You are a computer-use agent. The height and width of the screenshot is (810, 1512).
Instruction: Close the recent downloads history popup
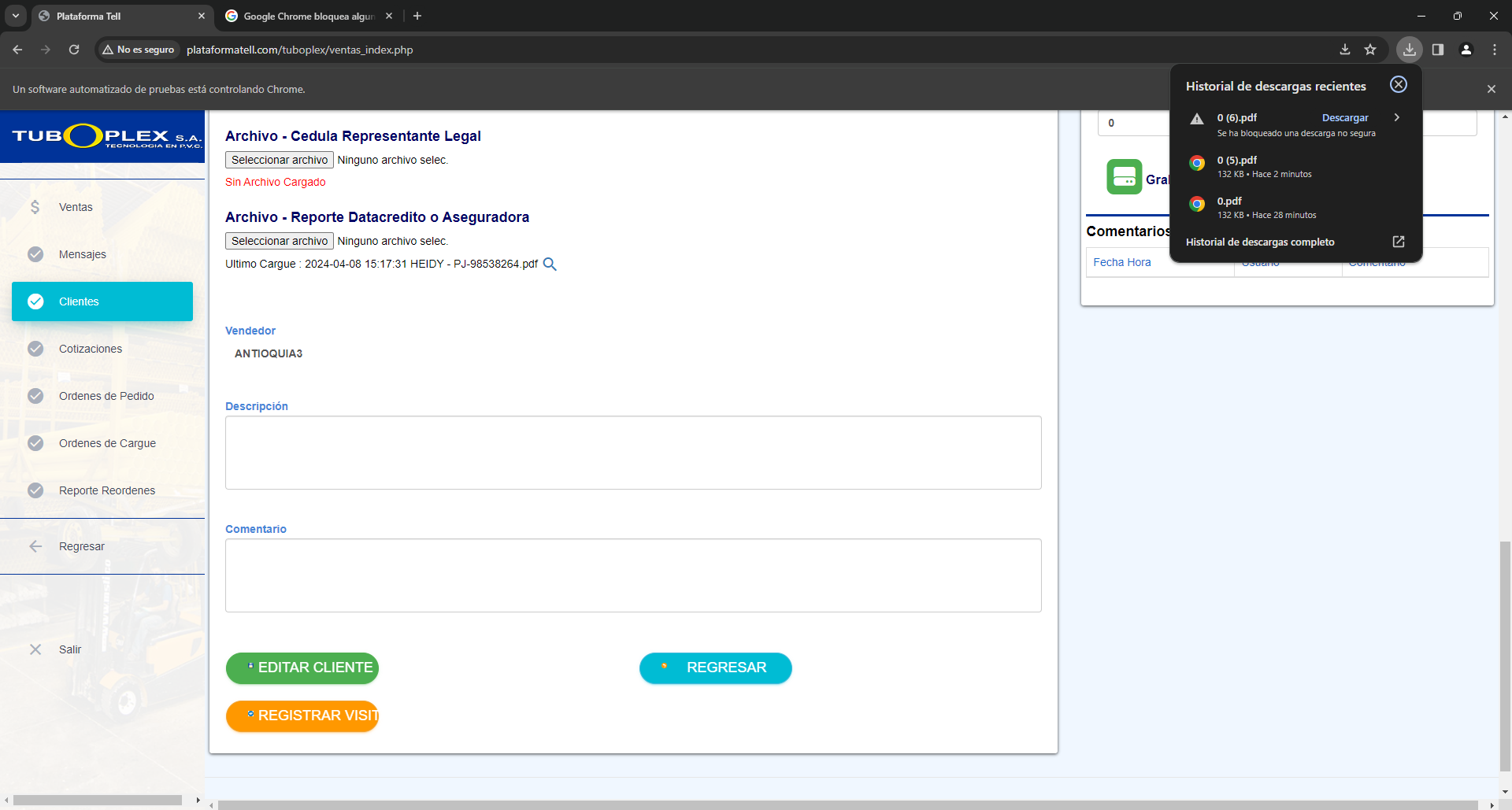point(1398,85)
